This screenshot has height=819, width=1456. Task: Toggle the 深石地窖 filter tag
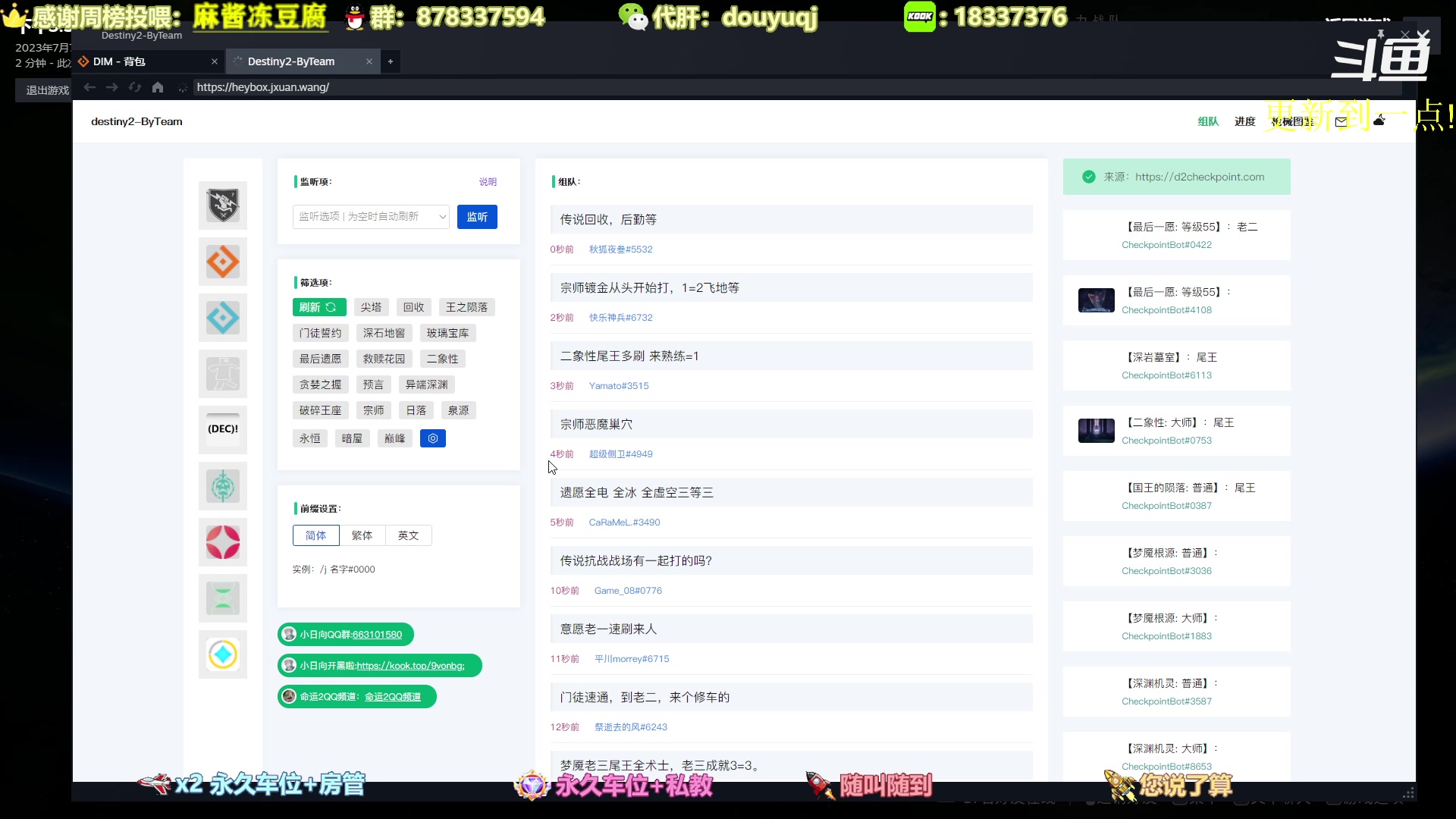pyautogui.click(x=384, y=333)
